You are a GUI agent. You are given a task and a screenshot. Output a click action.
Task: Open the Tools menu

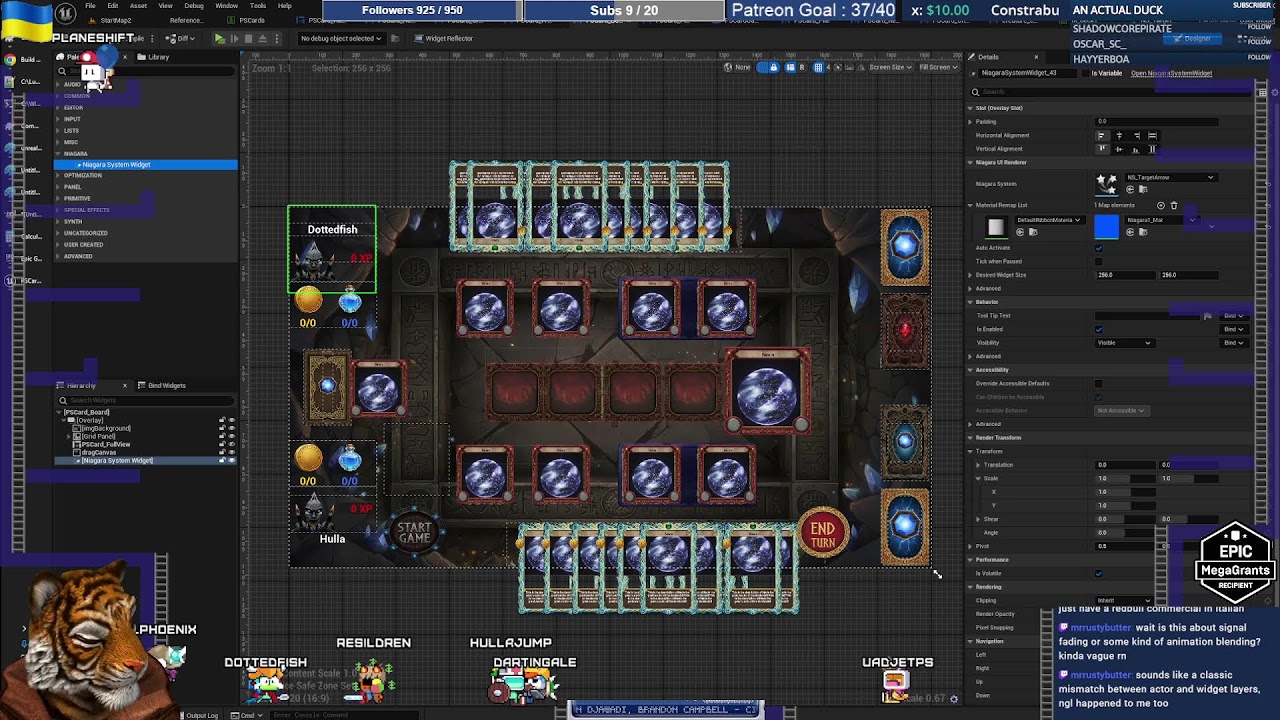pos(258,6)
